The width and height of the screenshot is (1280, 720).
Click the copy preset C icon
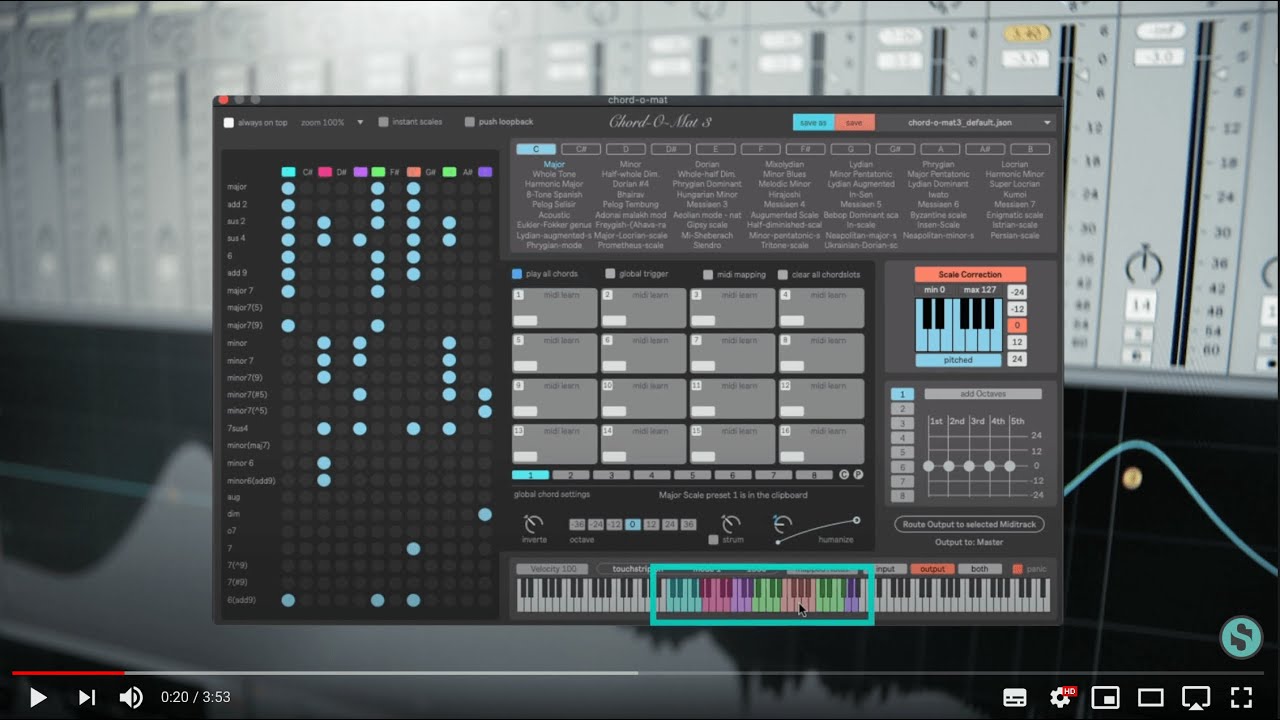(x=844, y=475)
